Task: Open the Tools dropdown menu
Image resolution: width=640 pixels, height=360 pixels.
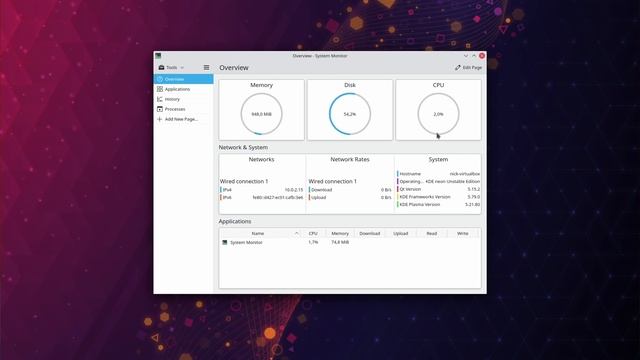Action: [x=171, y=67]
